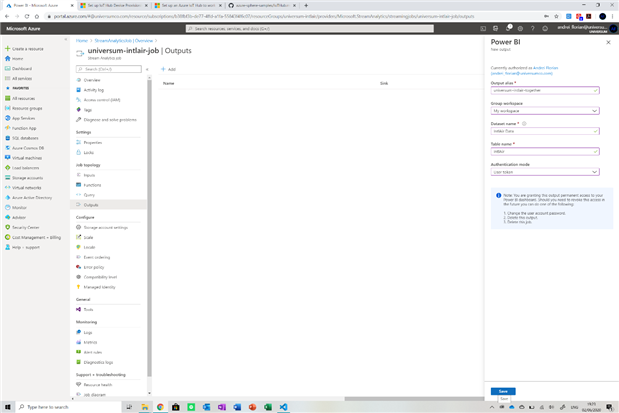
Task: Open File Explorer from taskbar
Action: click(x=145, y=407)
